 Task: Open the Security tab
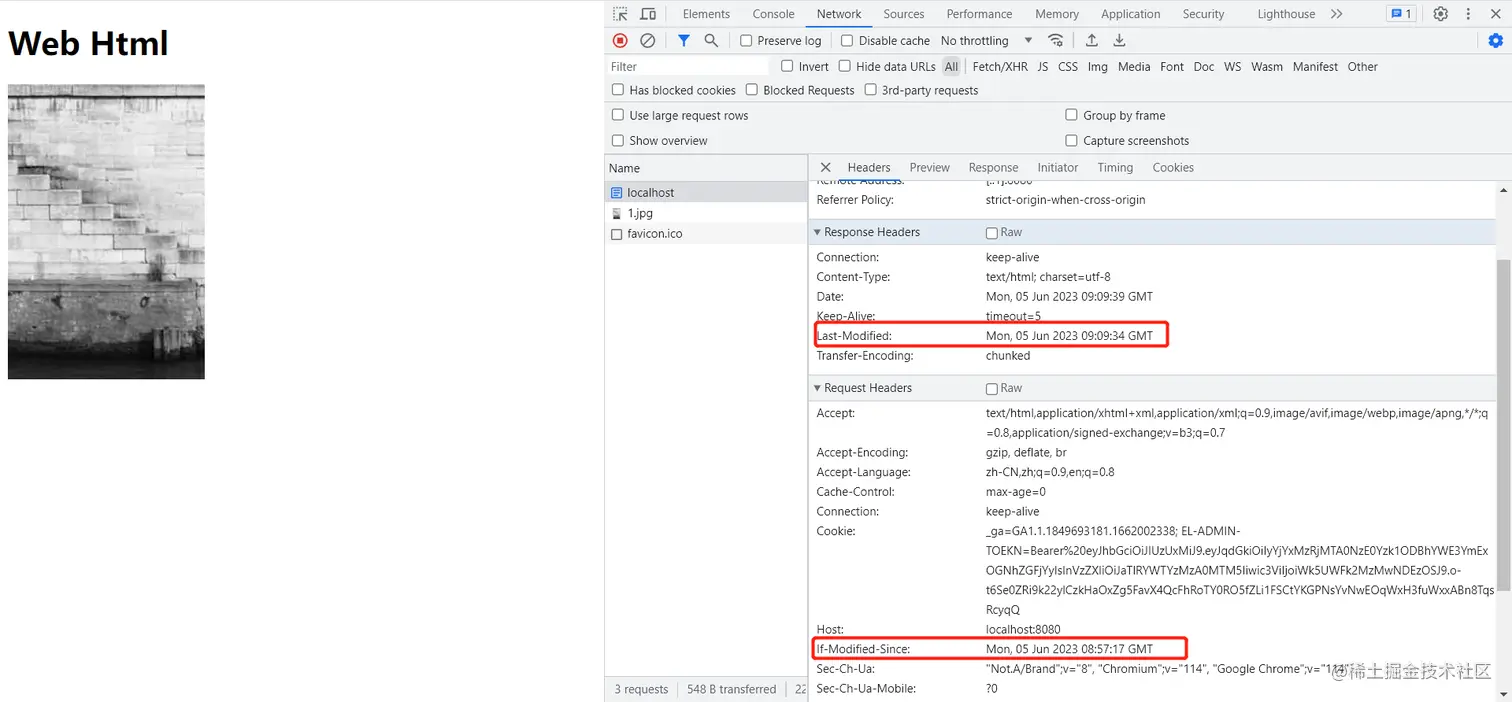coord(1203,14)
